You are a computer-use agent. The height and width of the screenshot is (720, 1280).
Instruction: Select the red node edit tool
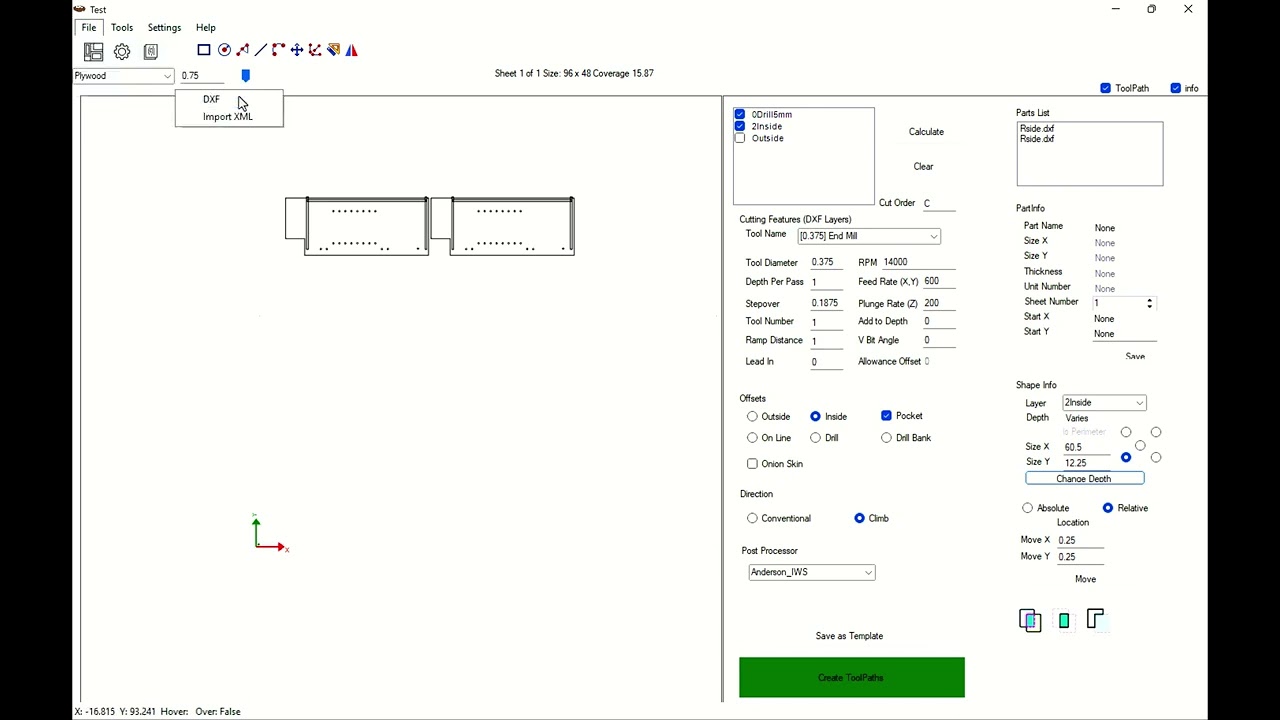click(x=315, y=50)
